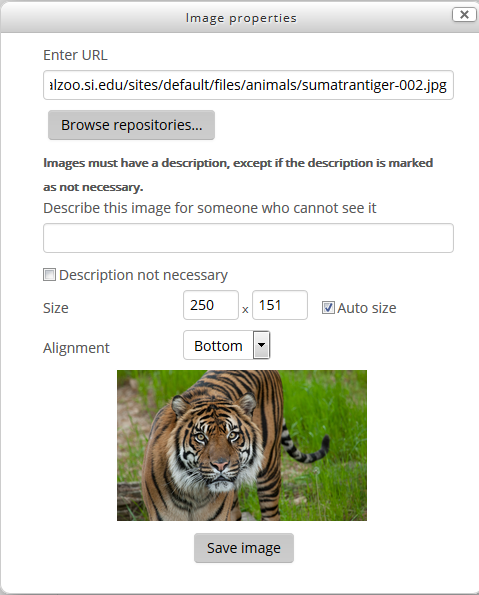The height and width of the screenshot is (595, 479).
Task: Click the Enter URL text field
Action: (248, 85)
